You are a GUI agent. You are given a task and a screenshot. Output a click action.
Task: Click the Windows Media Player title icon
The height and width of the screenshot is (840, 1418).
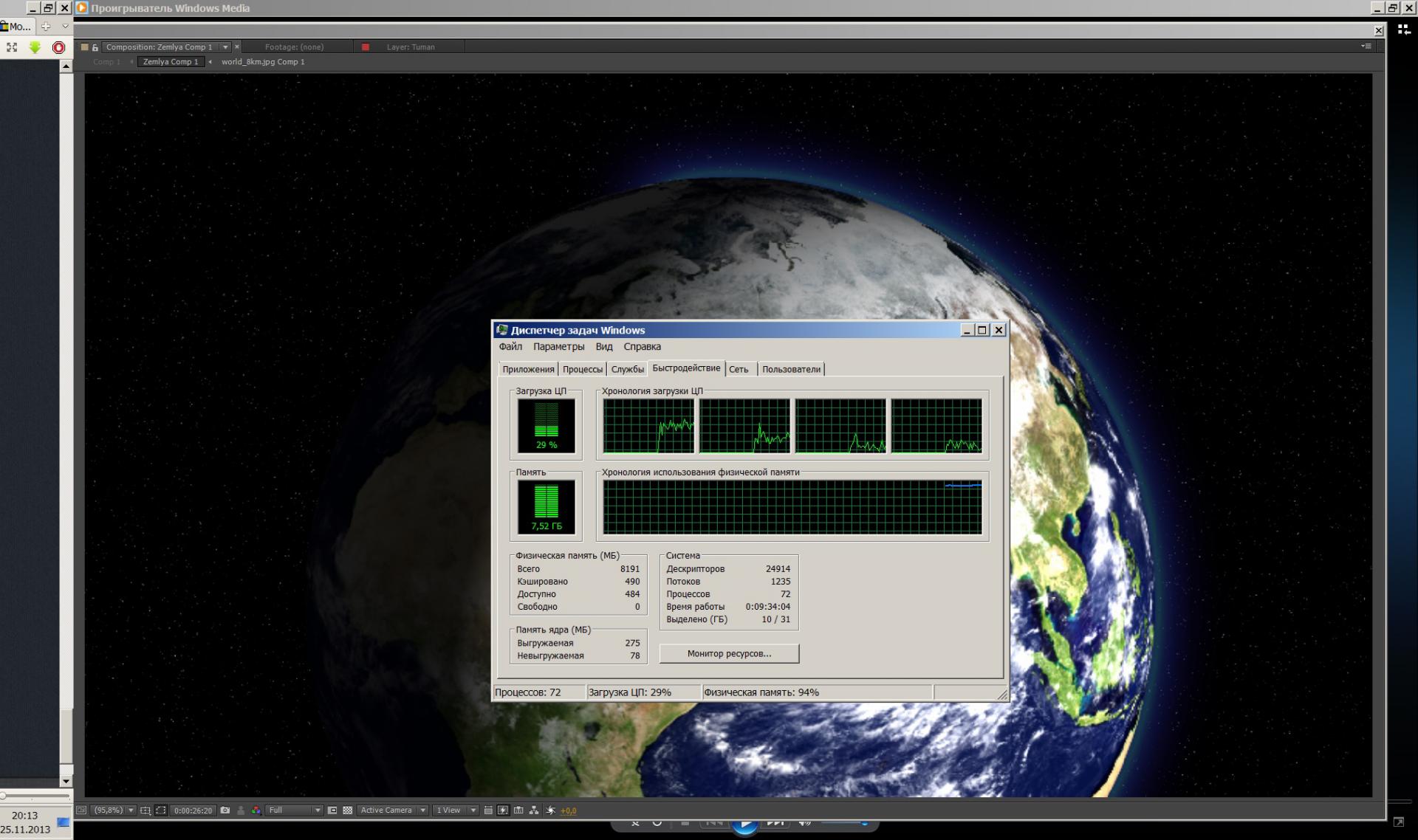pyautogui.click(x=82, y=8)
